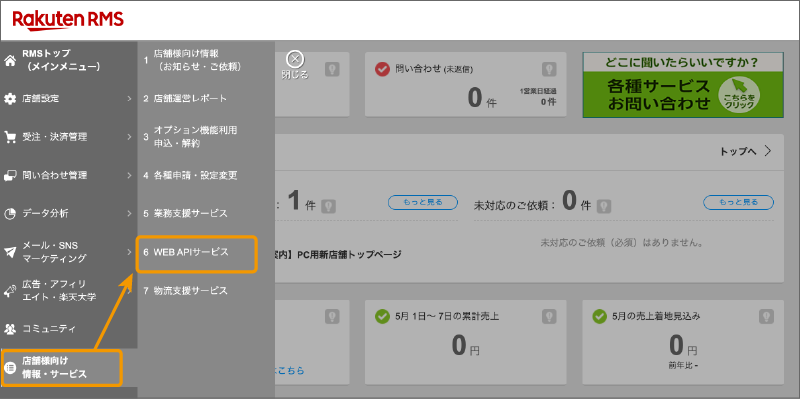Click the 店舗様向け情報・サービス list icon
The image size is (800, 399).
[10, 367]
